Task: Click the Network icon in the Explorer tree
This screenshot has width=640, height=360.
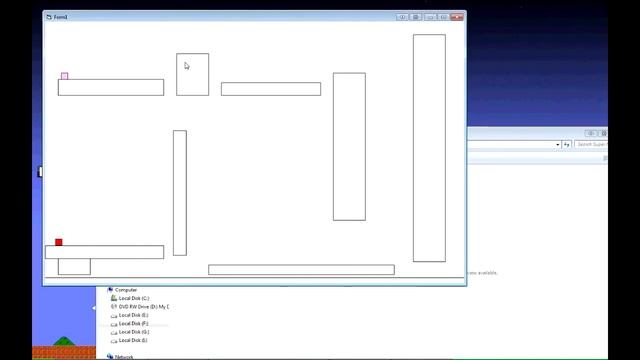Action: point(110,357)
